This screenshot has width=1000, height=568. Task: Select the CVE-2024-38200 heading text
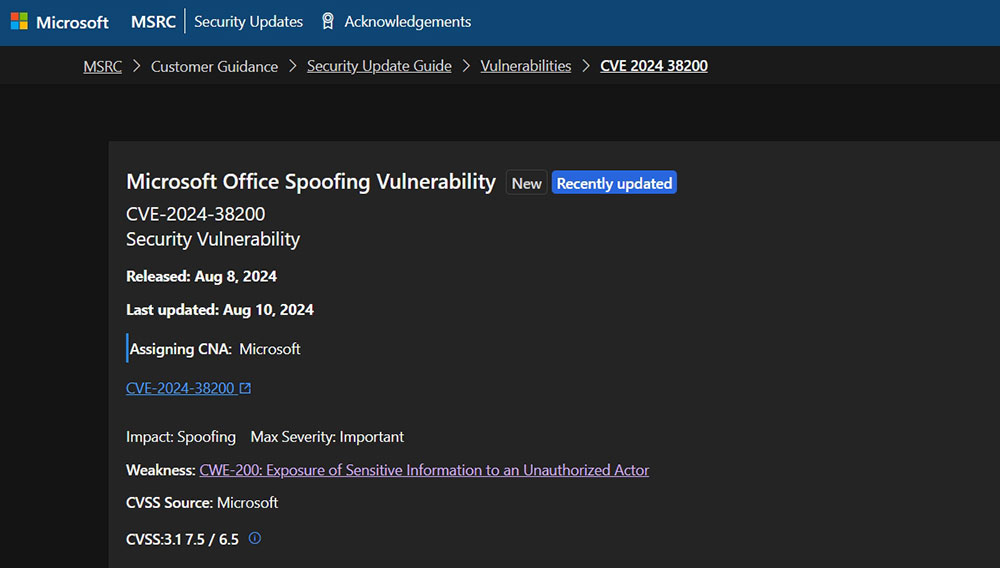tap(195, 214)
